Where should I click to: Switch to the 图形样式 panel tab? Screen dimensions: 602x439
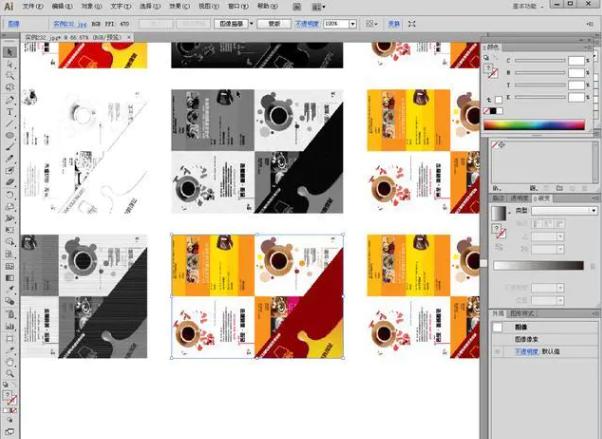click(522, 314)
